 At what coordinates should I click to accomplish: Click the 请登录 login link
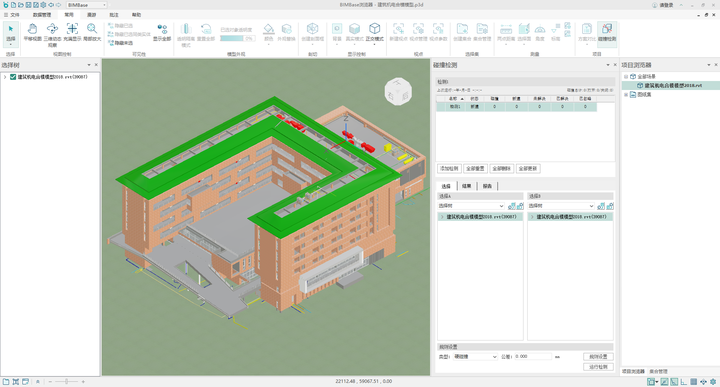click(x=663, y=5)
